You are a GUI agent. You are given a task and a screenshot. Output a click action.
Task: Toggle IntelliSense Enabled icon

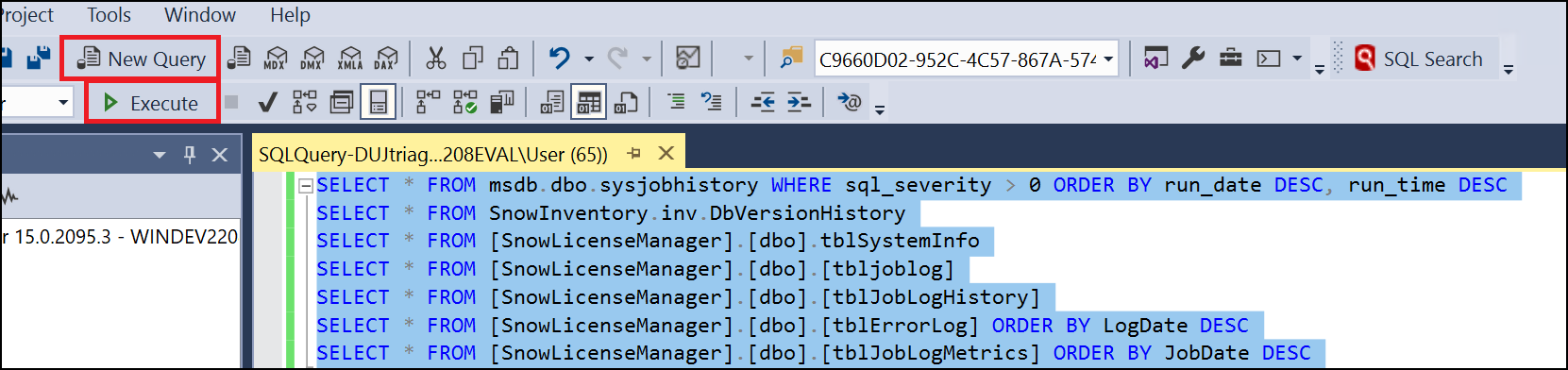coord(378,102)
